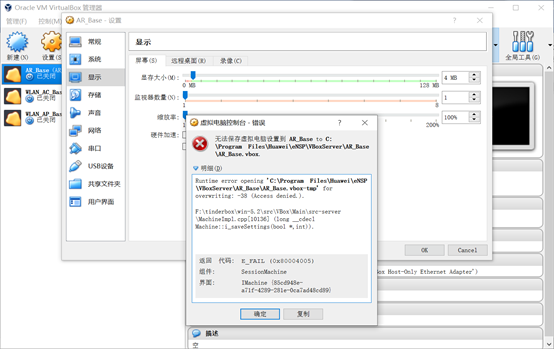Image resolution: width=554 pixels, height=363 pixels.
Task: Click the 128 MB slider maximum label
Action: point(429,85)
